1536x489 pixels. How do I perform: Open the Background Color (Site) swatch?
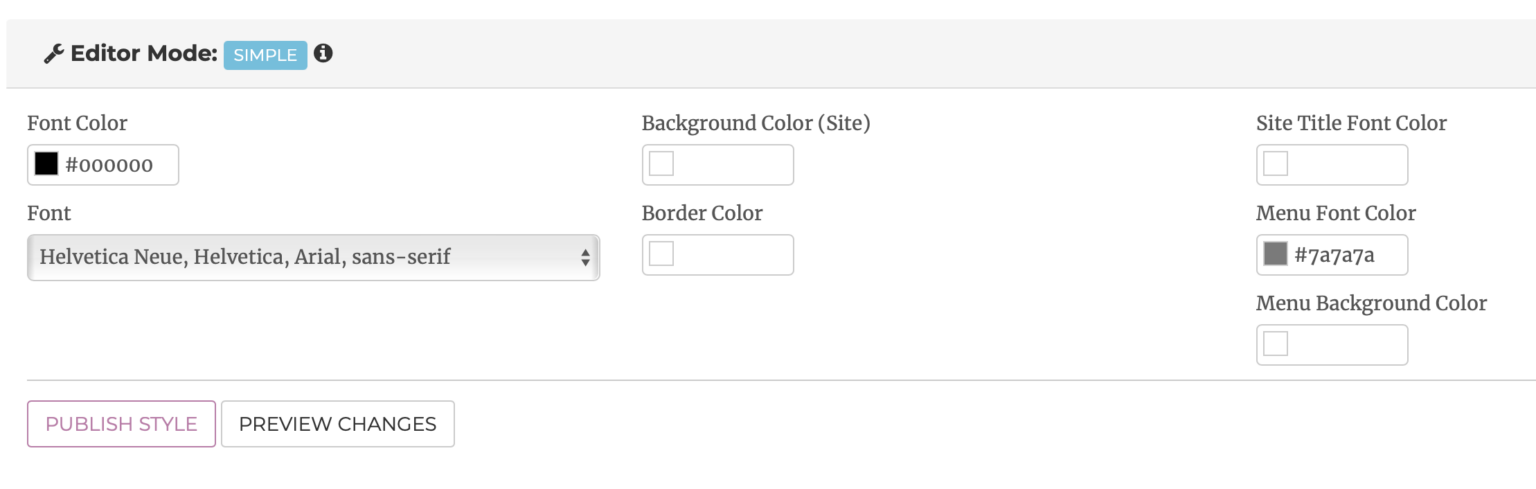662,164
